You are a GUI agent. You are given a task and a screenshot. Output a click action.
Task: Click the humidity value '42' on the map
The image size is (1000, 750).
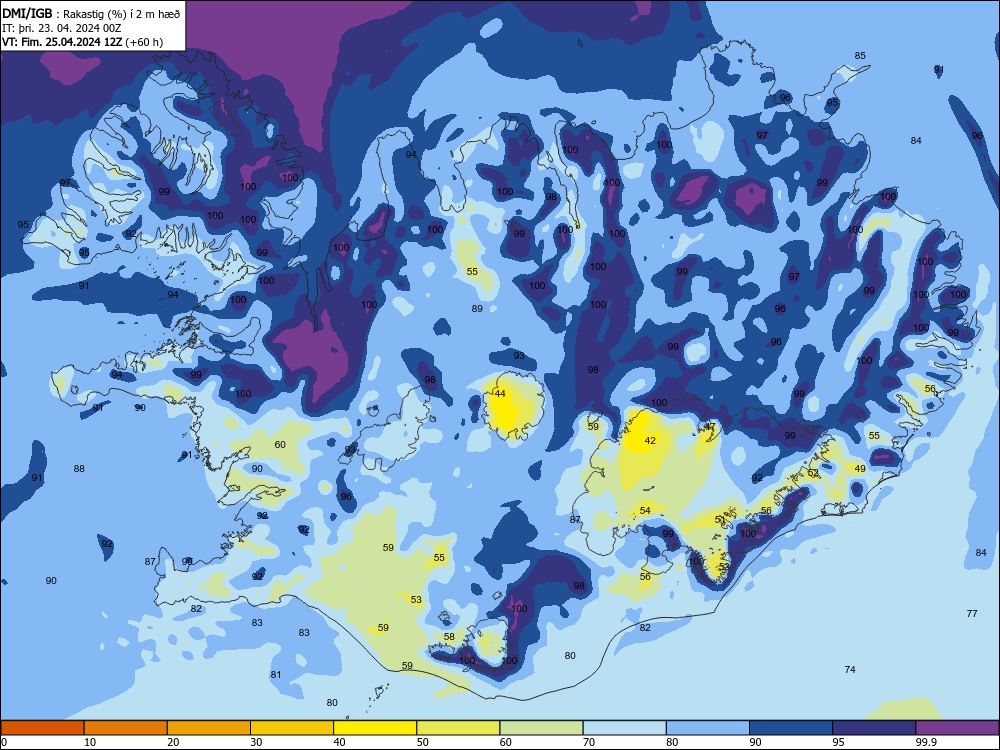pos(650,441)
